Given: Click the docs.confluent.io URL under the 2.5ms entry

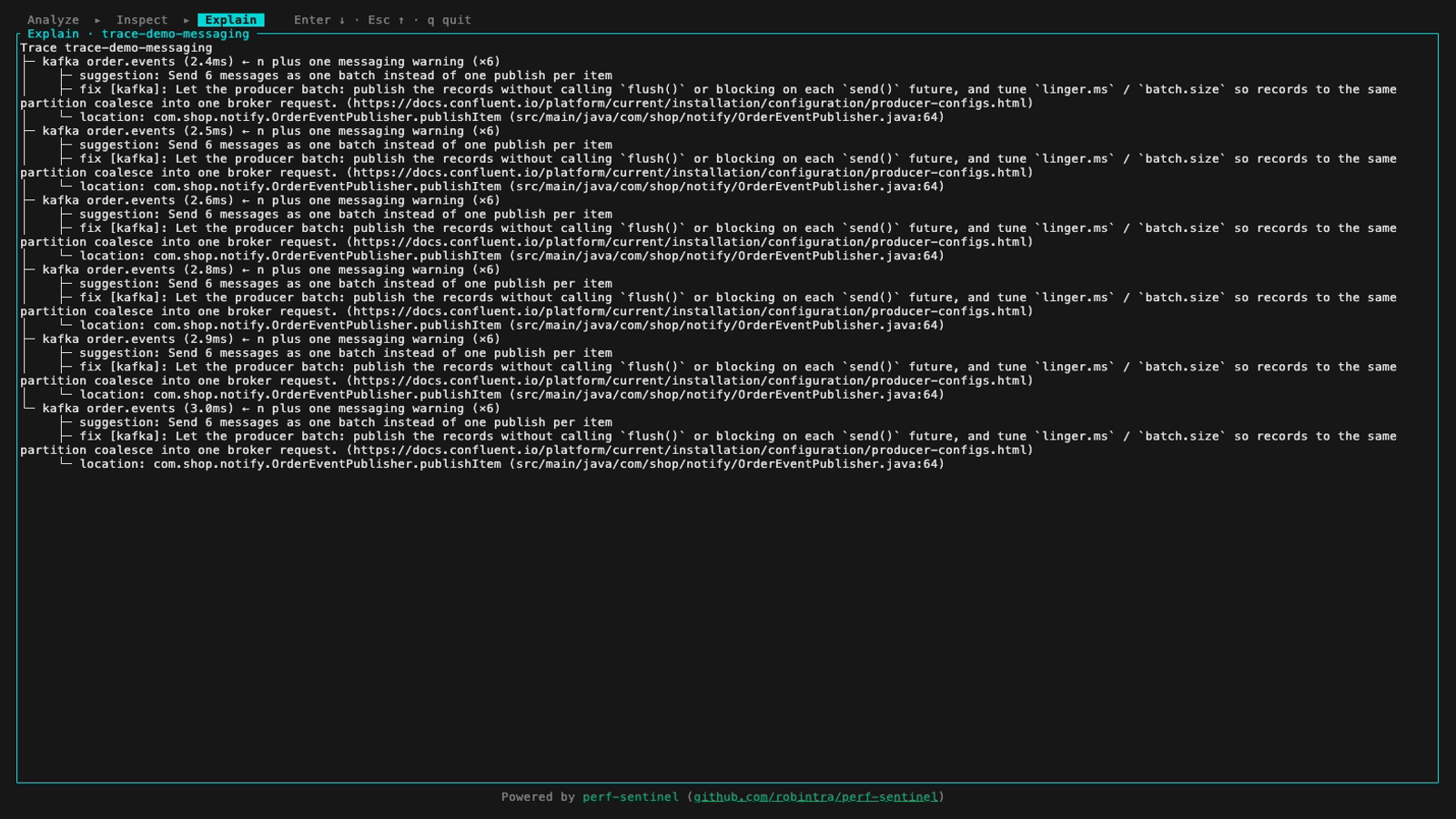Looking at the screenshot, I should [x=690, y=173].
